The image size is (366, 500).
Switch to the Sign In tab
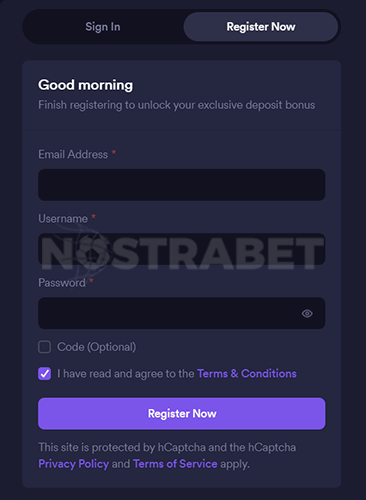pyautogui.click(x=103, y=27)
